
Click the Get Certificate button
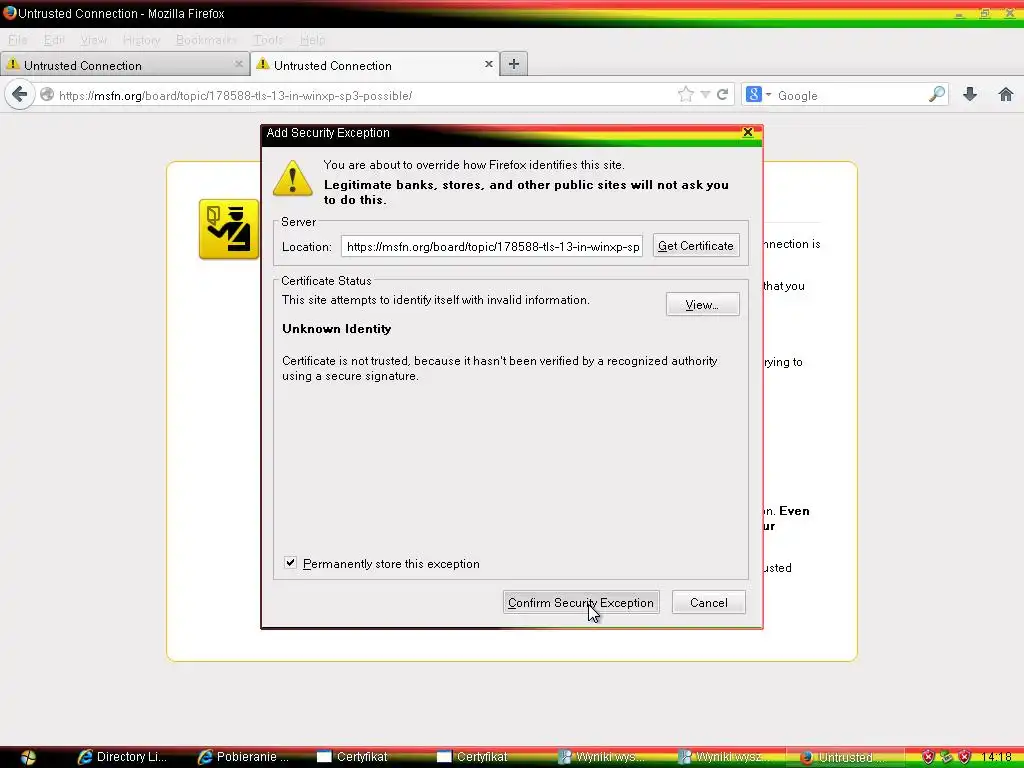[x=696, y=246]
